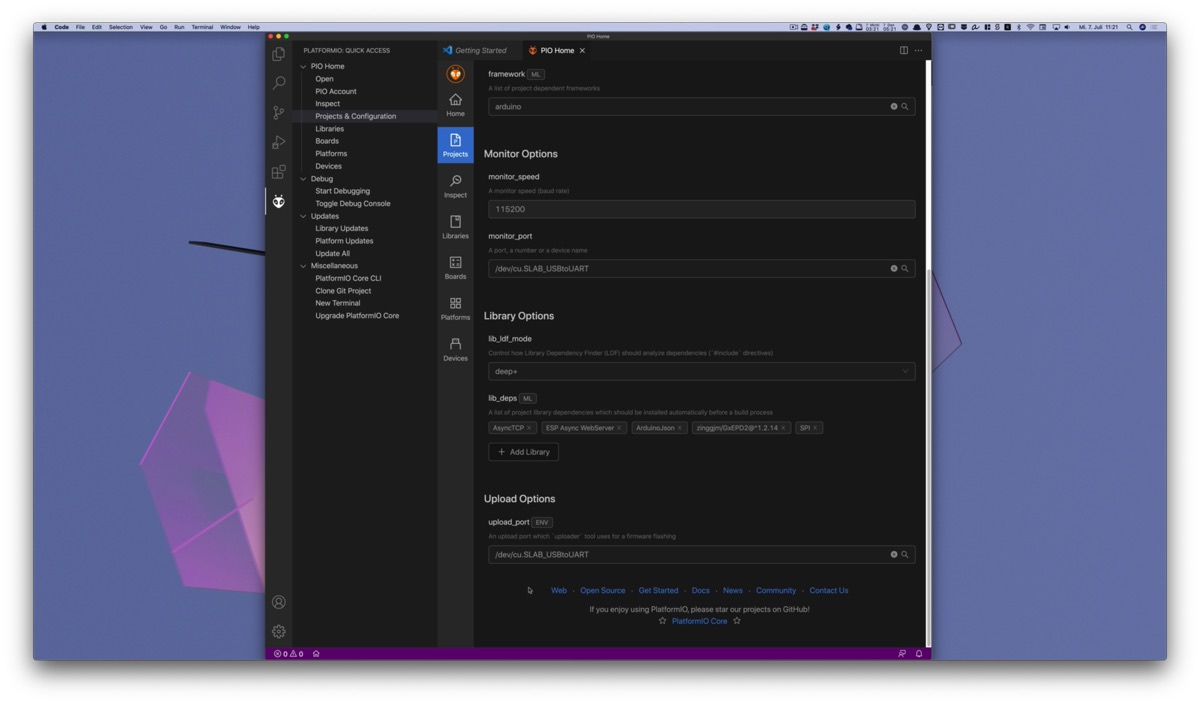Image resolution: width=1200 pixels, height=704 pixels.
Task: Open the Devices section in PIO sidebar
Action: point(455,349)
